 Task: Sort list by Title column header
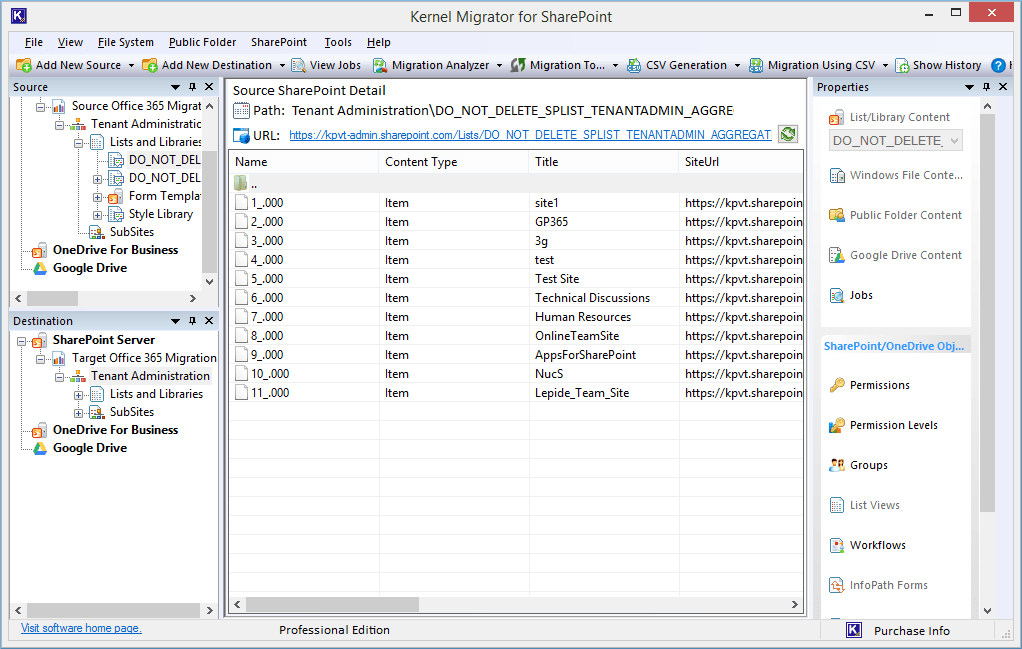(604, 162)
